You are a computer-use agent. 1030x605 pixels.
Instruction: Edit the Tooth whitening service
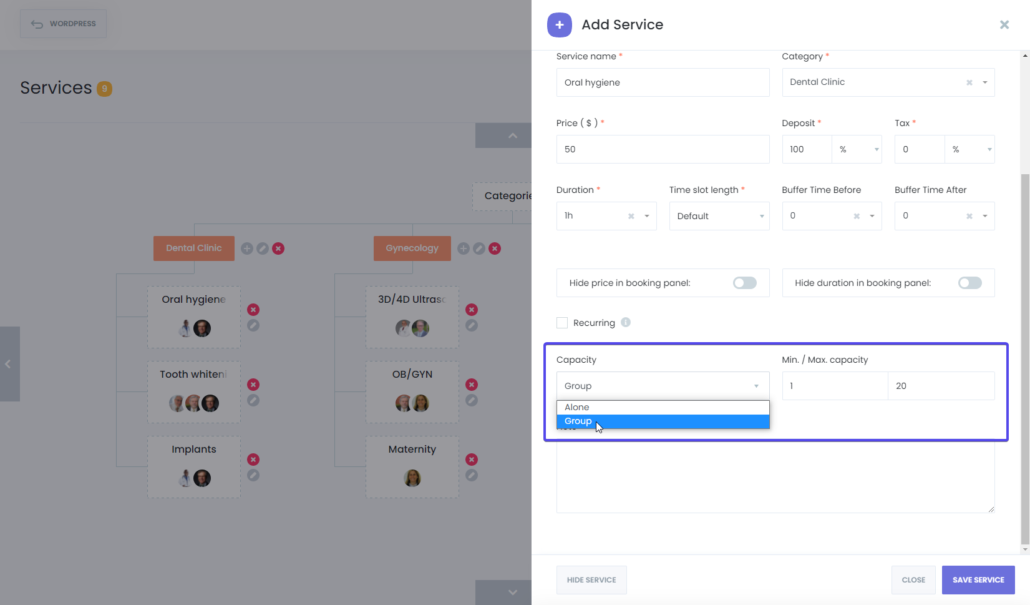click(x=253, y=400)
